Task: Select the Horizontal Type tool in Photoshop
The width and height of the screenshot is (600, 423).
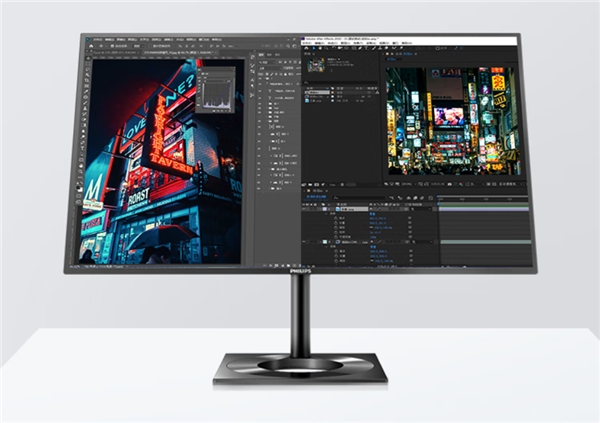Action: (x=82, y=148)
